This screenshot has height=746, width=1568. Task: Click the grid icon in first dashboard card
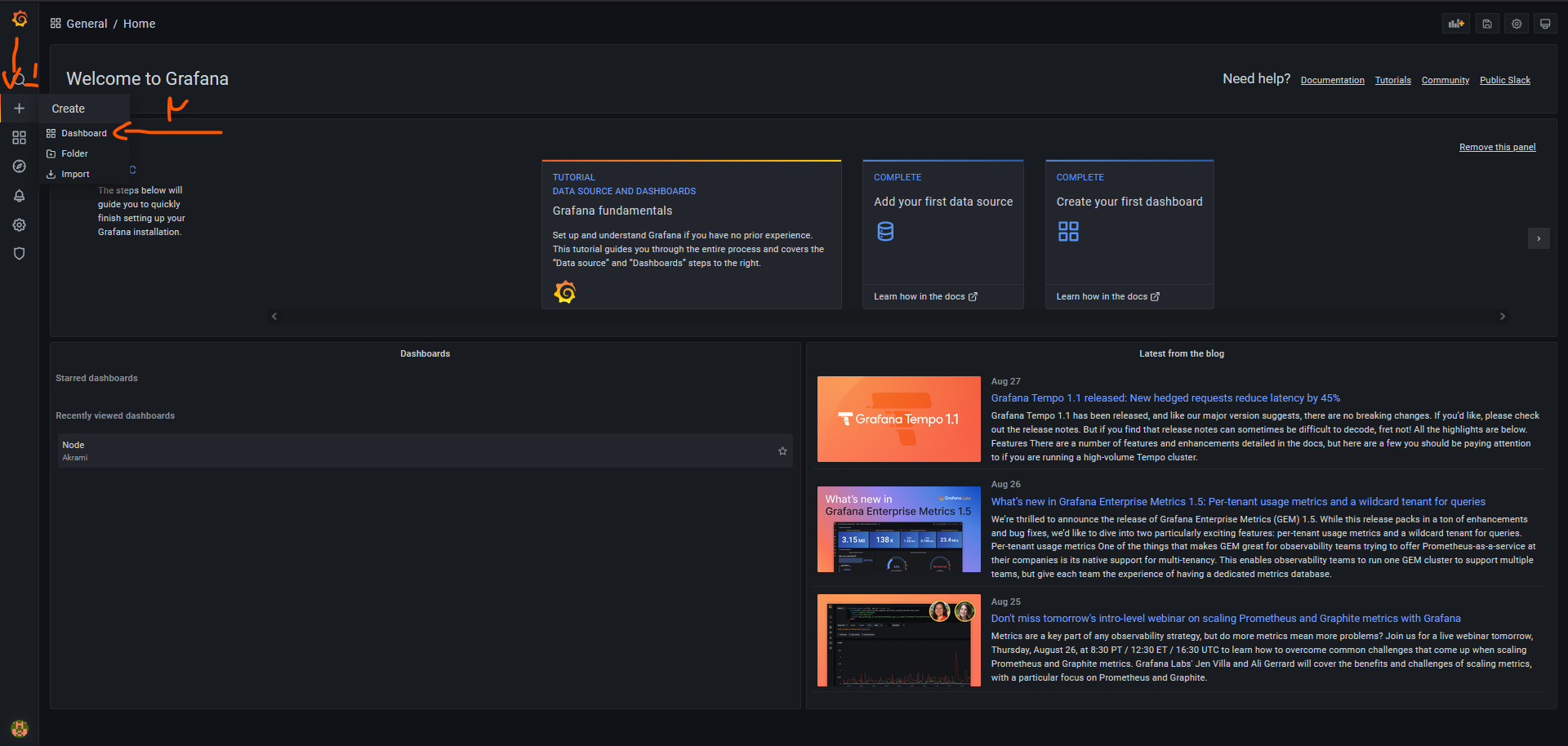click(1068, 232)
